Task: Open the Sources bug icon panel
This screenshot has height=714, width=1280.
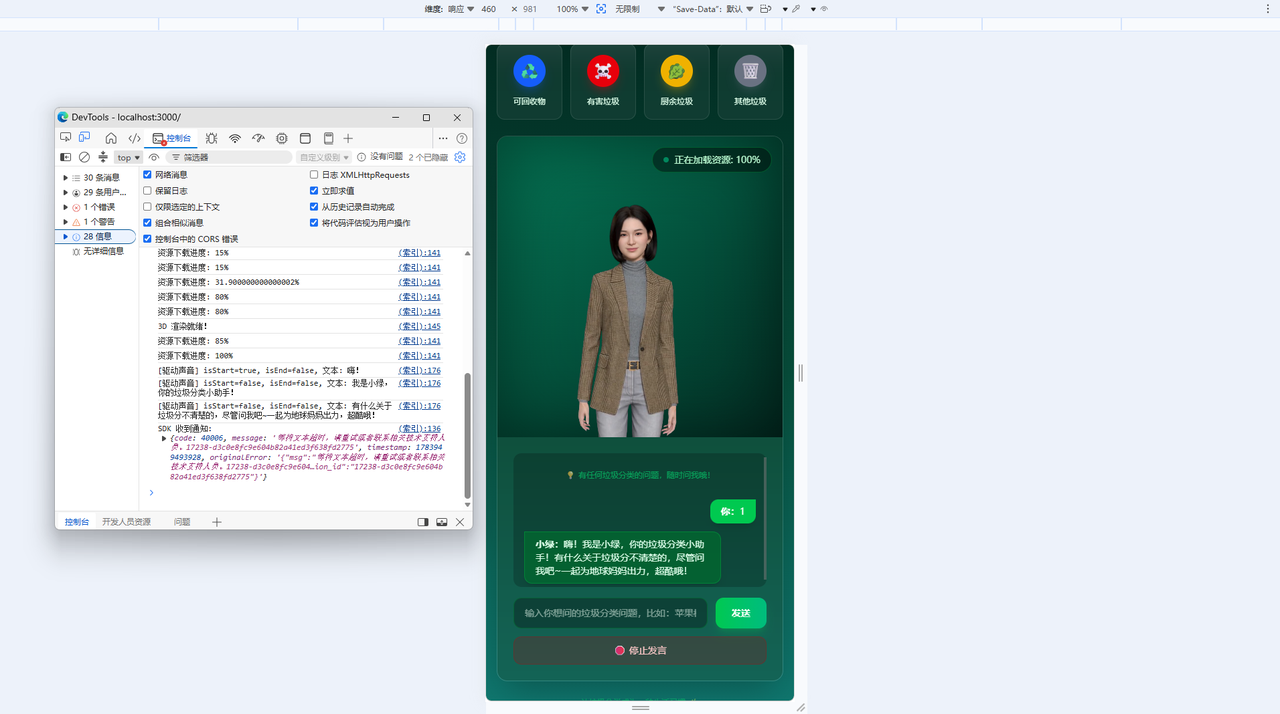Action: (x=211, y=138)
